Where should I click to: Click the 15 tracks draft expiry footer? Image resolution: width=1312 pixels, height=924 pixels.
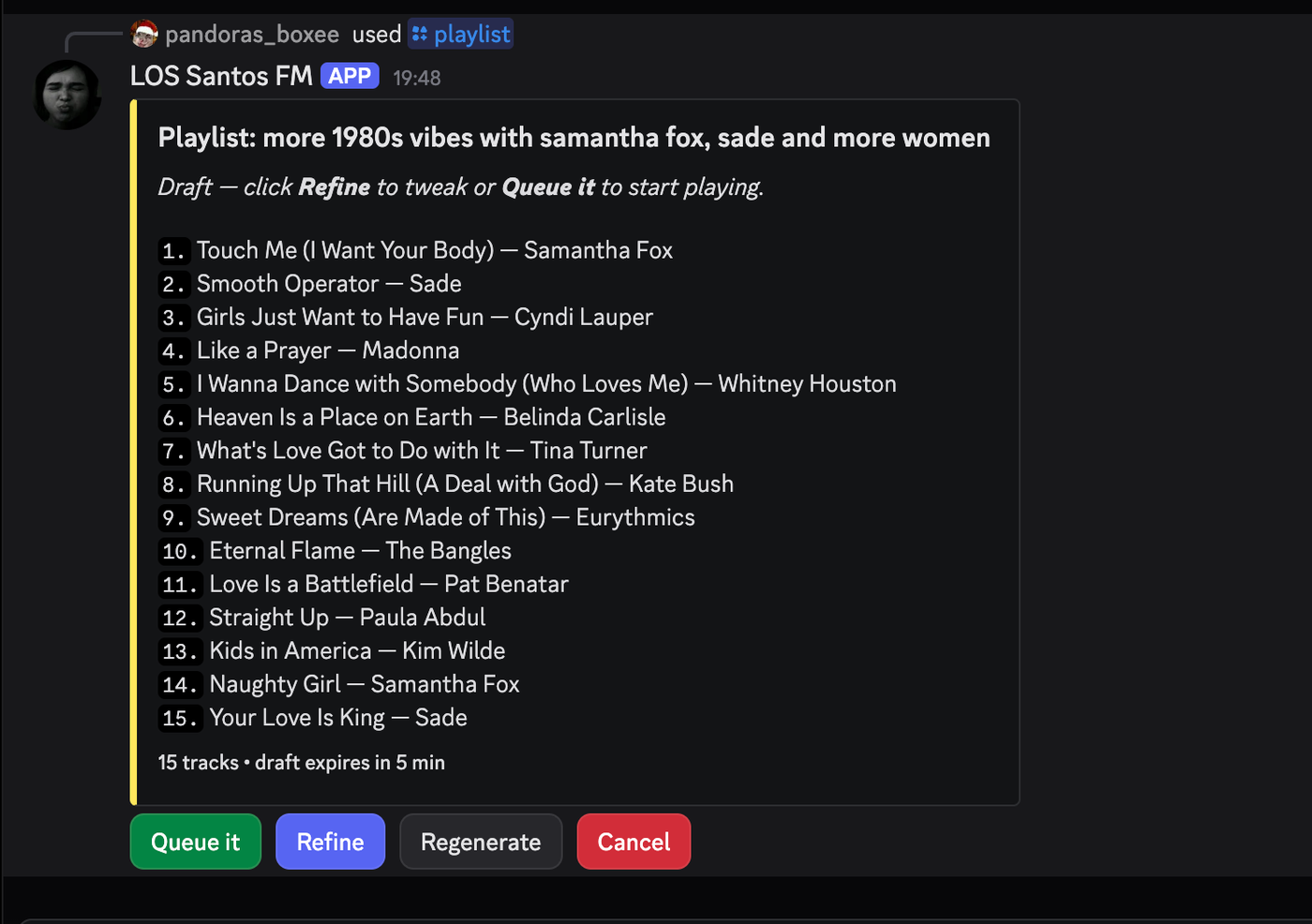301,762
